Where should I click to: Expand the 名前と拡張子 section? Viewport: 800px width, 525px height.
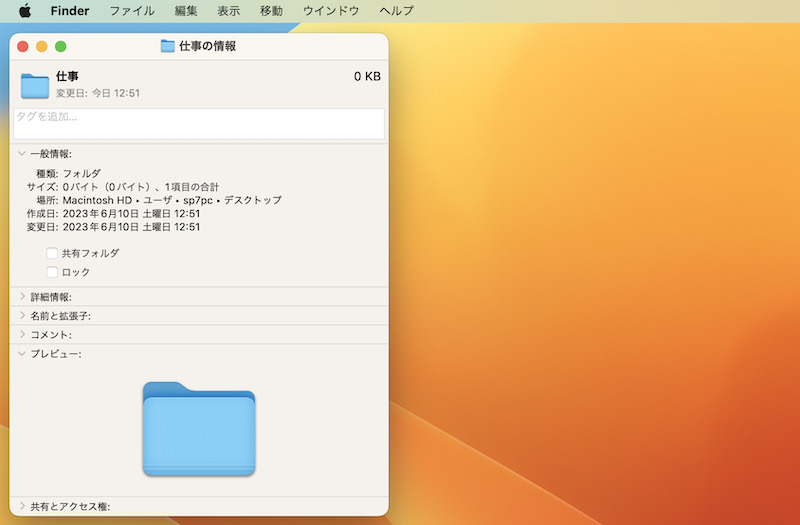(x=22, y=316)
